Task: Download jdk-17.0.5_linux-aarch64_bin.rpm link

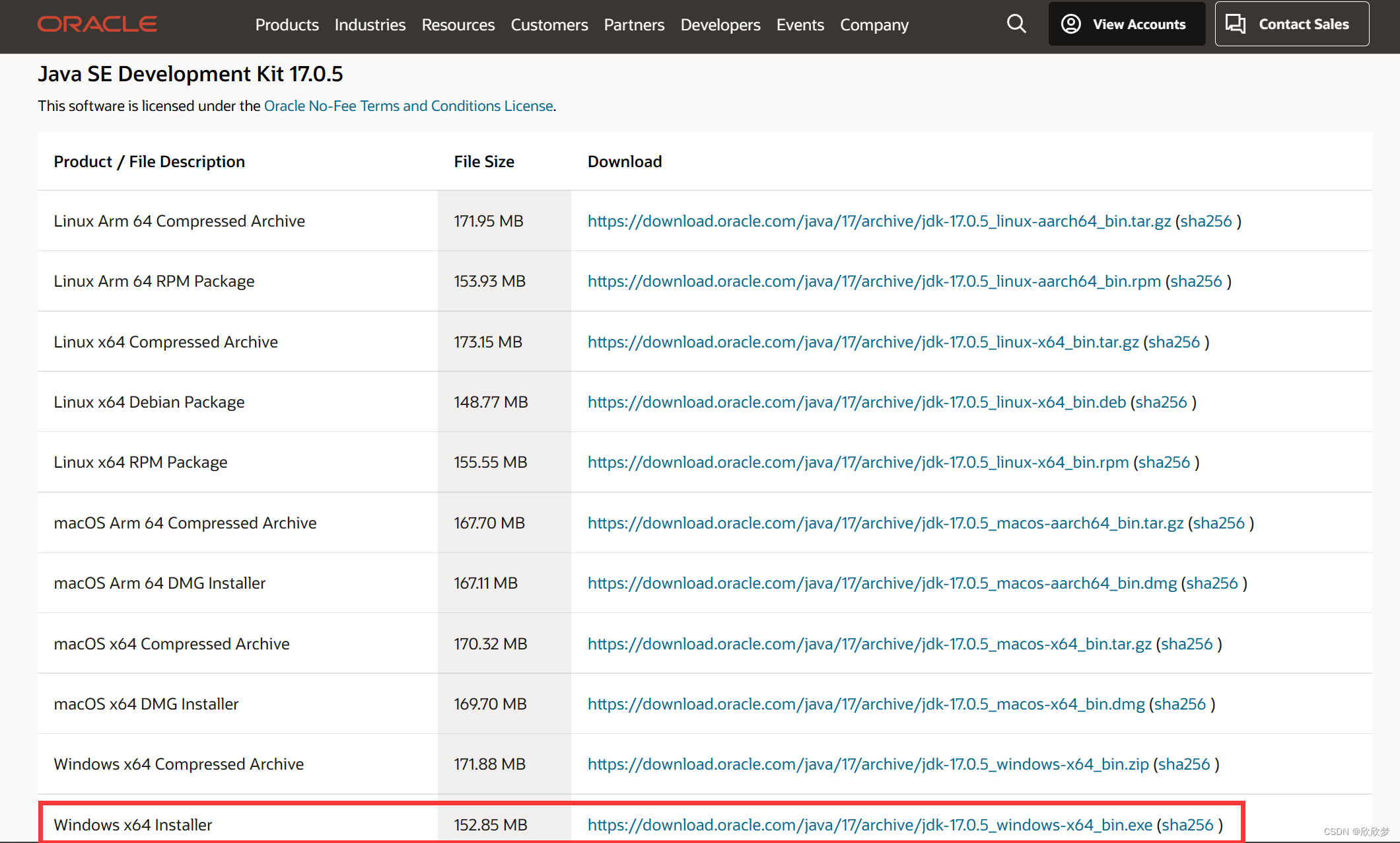Action: [x=874, y=281]
